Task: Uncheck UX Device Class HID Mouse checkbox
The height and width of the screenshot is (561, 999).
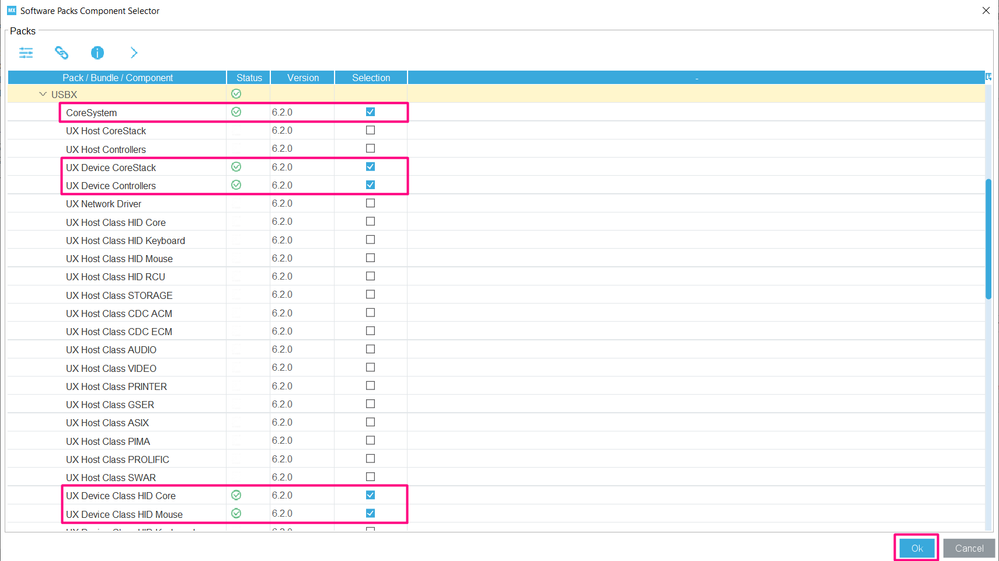Action: pyautogui.click(x=370, y=513)
